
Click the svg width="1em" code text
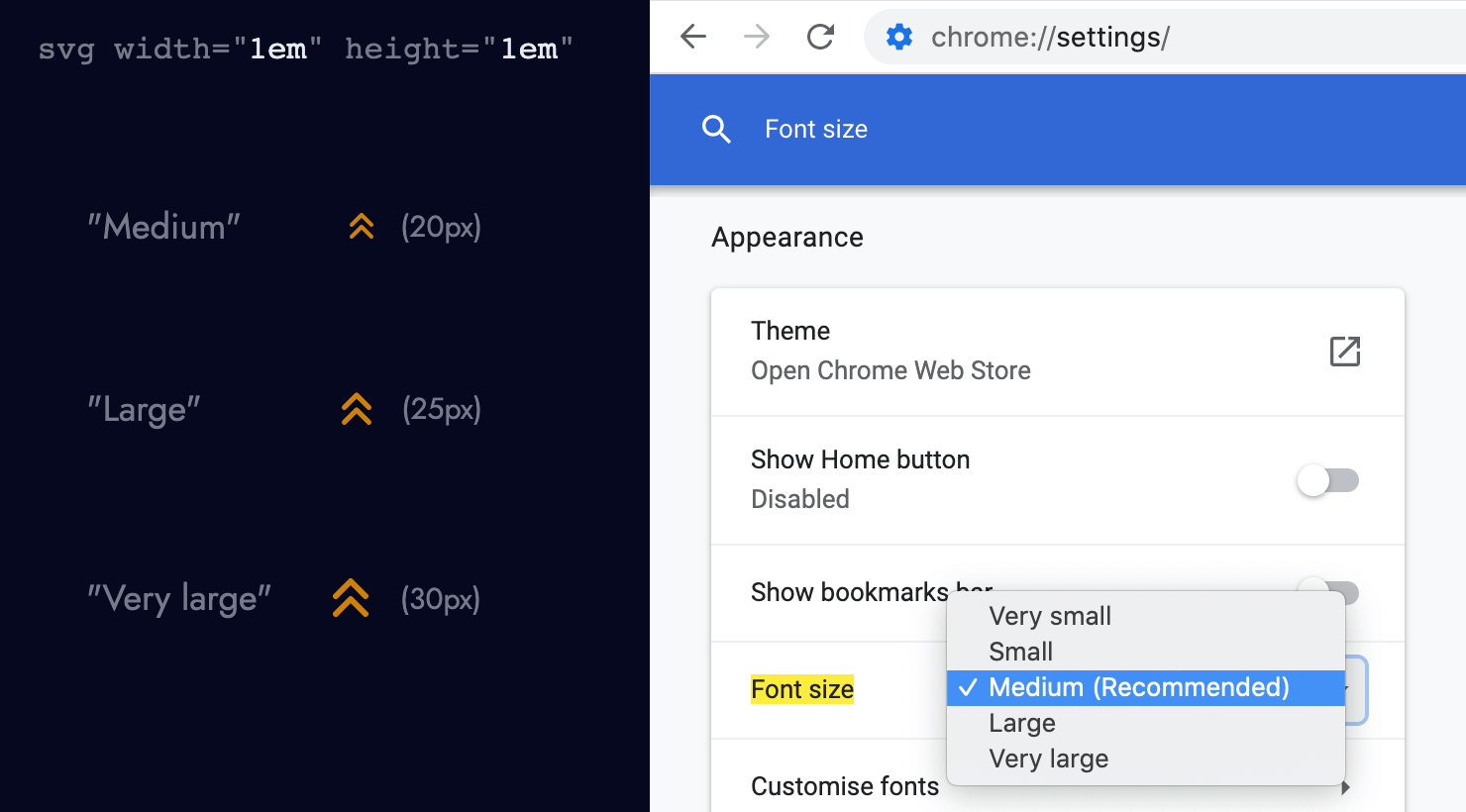(x=180, y=49)
